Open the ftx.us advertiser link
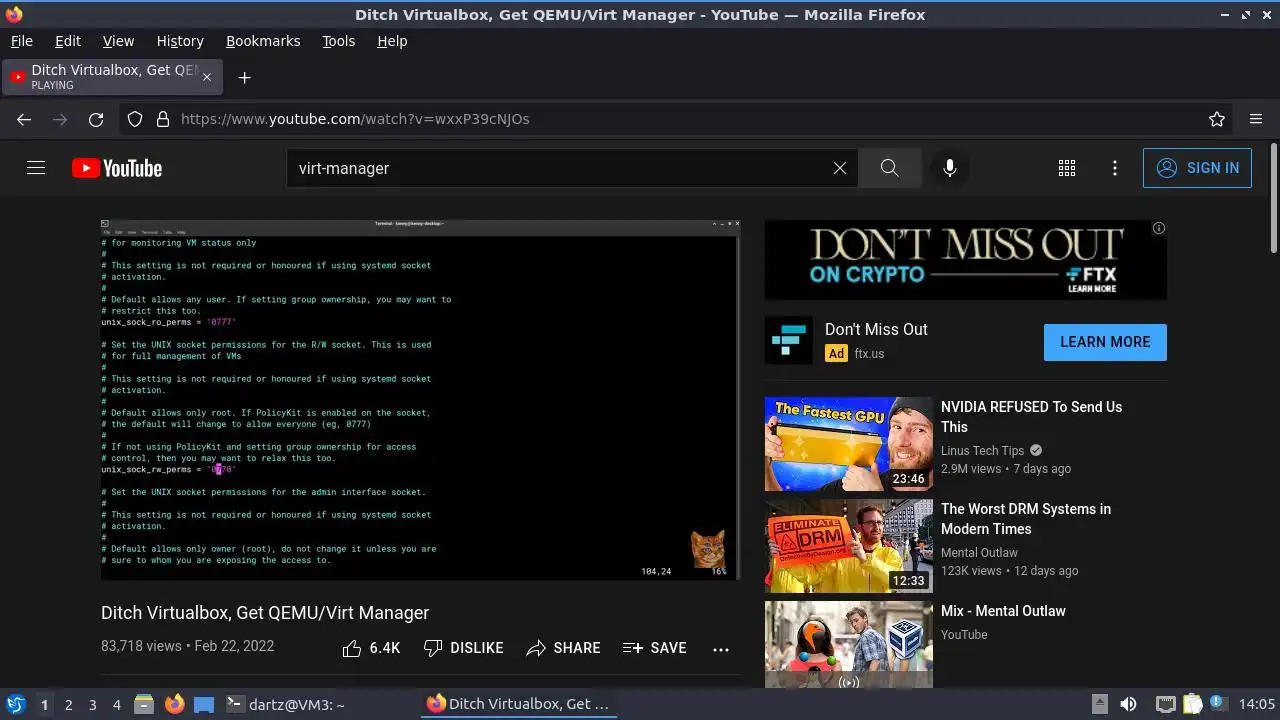1280x720 pixels. (869, 353)
